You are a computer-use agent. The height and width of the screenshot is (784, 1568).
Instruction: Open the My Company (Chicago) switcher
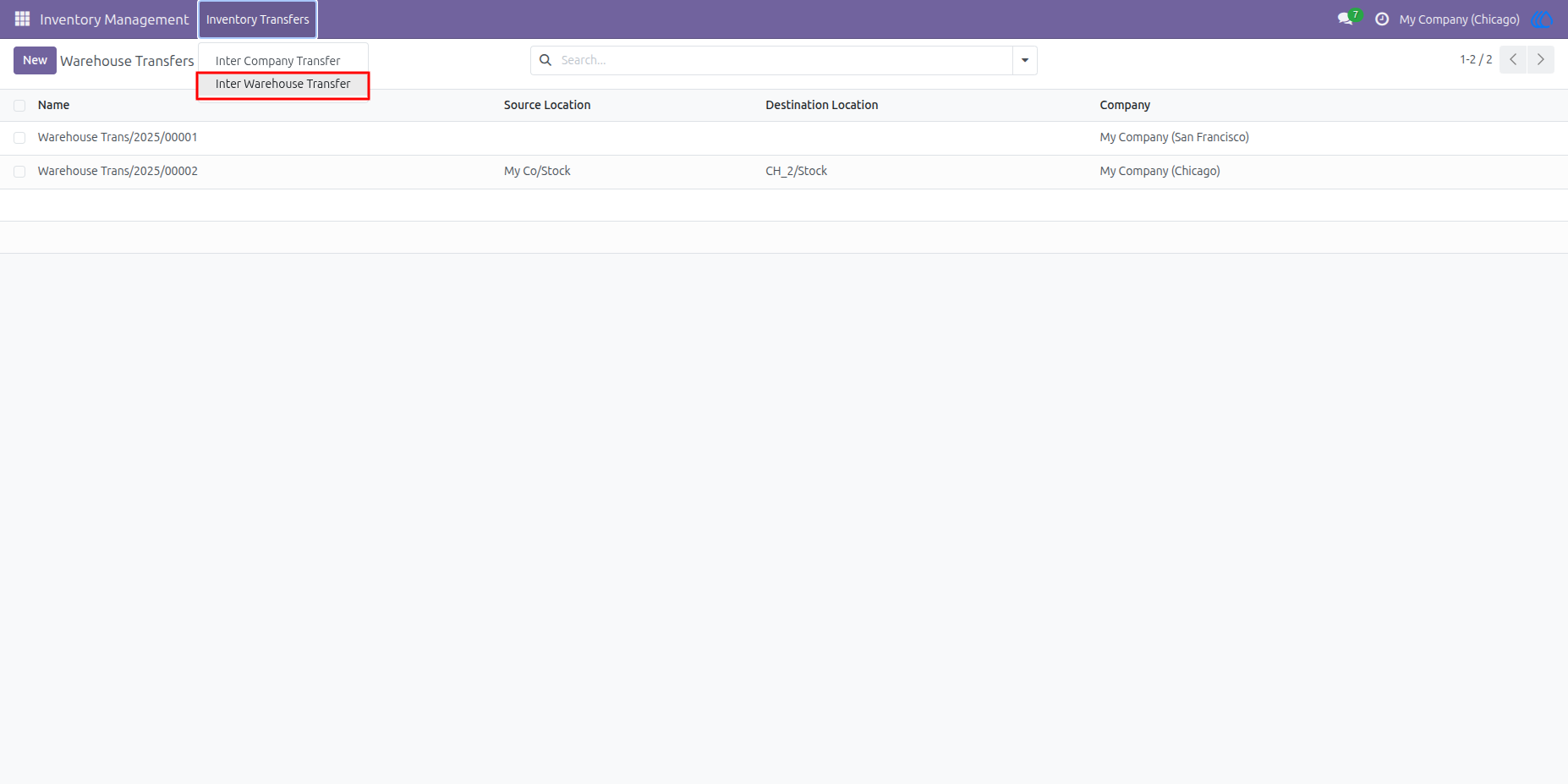coord(1459,19)
